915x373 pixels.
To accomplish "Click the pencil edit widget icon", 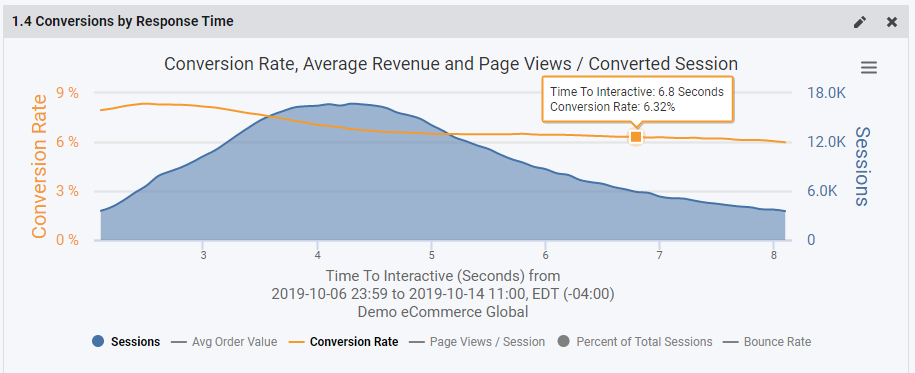I will pos(860,22).
